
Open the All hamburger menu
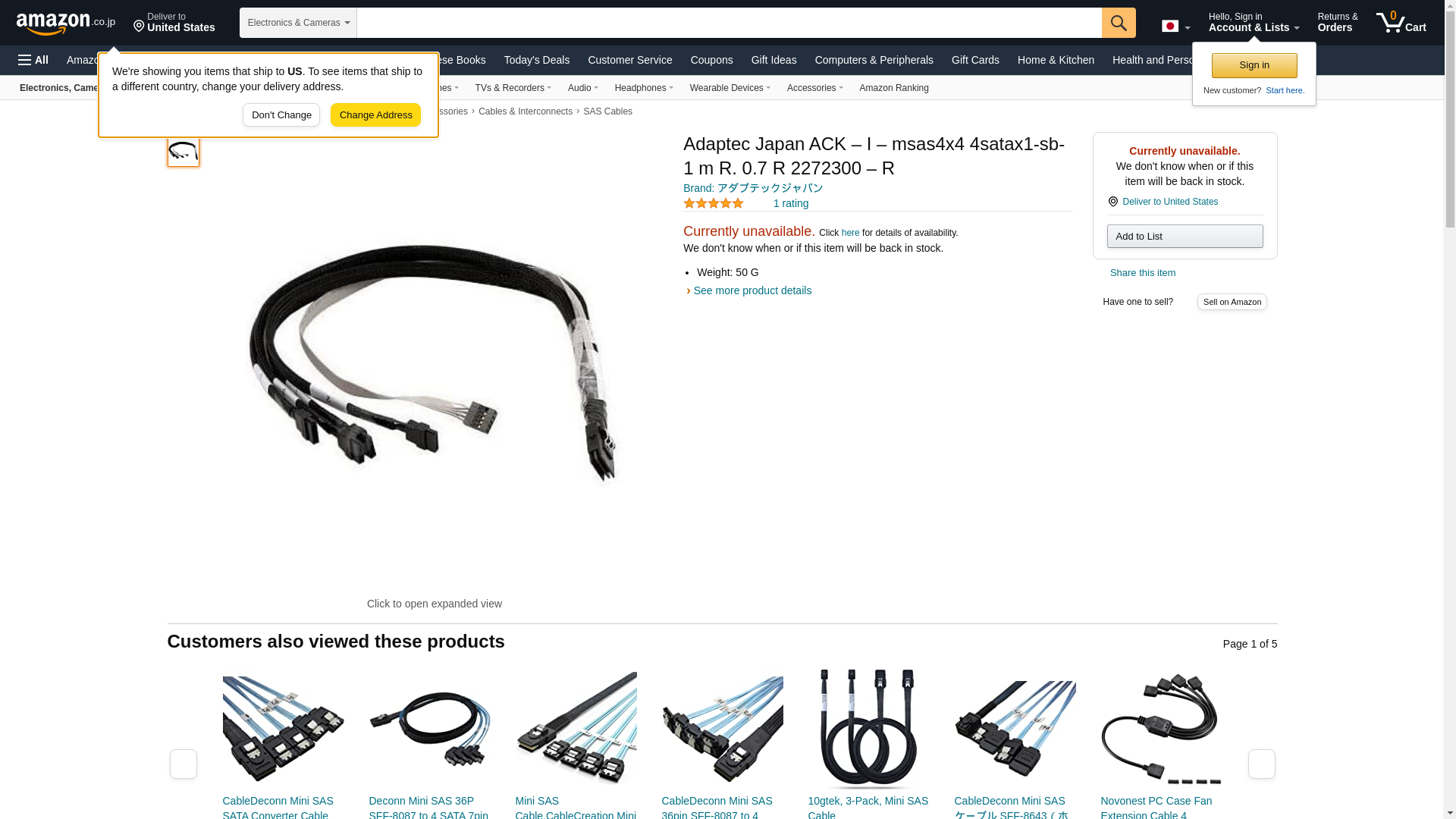tap(33, 60)
